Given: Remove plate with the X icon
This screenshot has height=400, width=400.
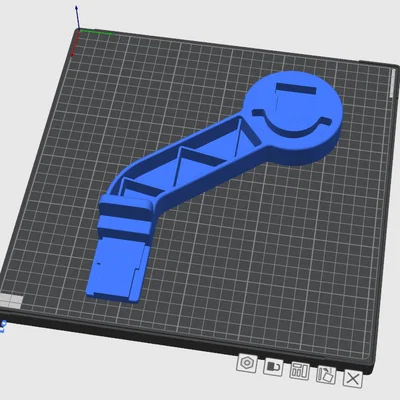Looking at the screenshot, I should [x=353, y=378].
